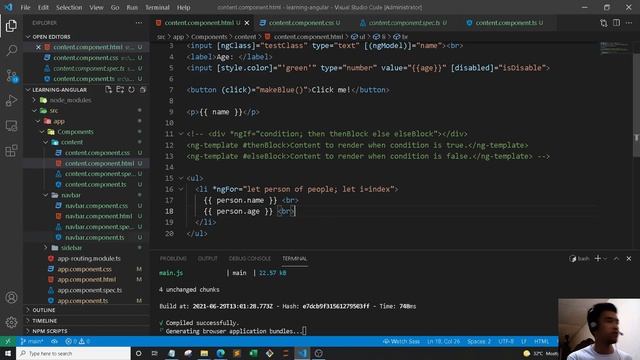Maximize the terminal panel size
The height and width of the screenshot is (360, 640).
point(616,258)
